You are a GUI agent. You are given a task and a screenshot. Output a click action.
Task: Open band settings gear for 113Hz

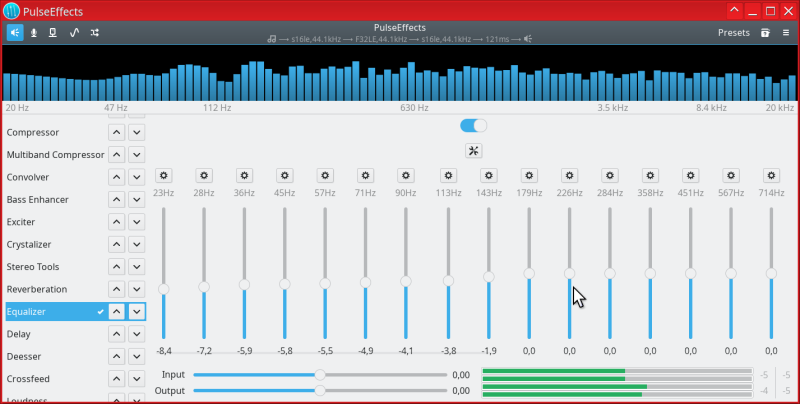tap(448, 175)
